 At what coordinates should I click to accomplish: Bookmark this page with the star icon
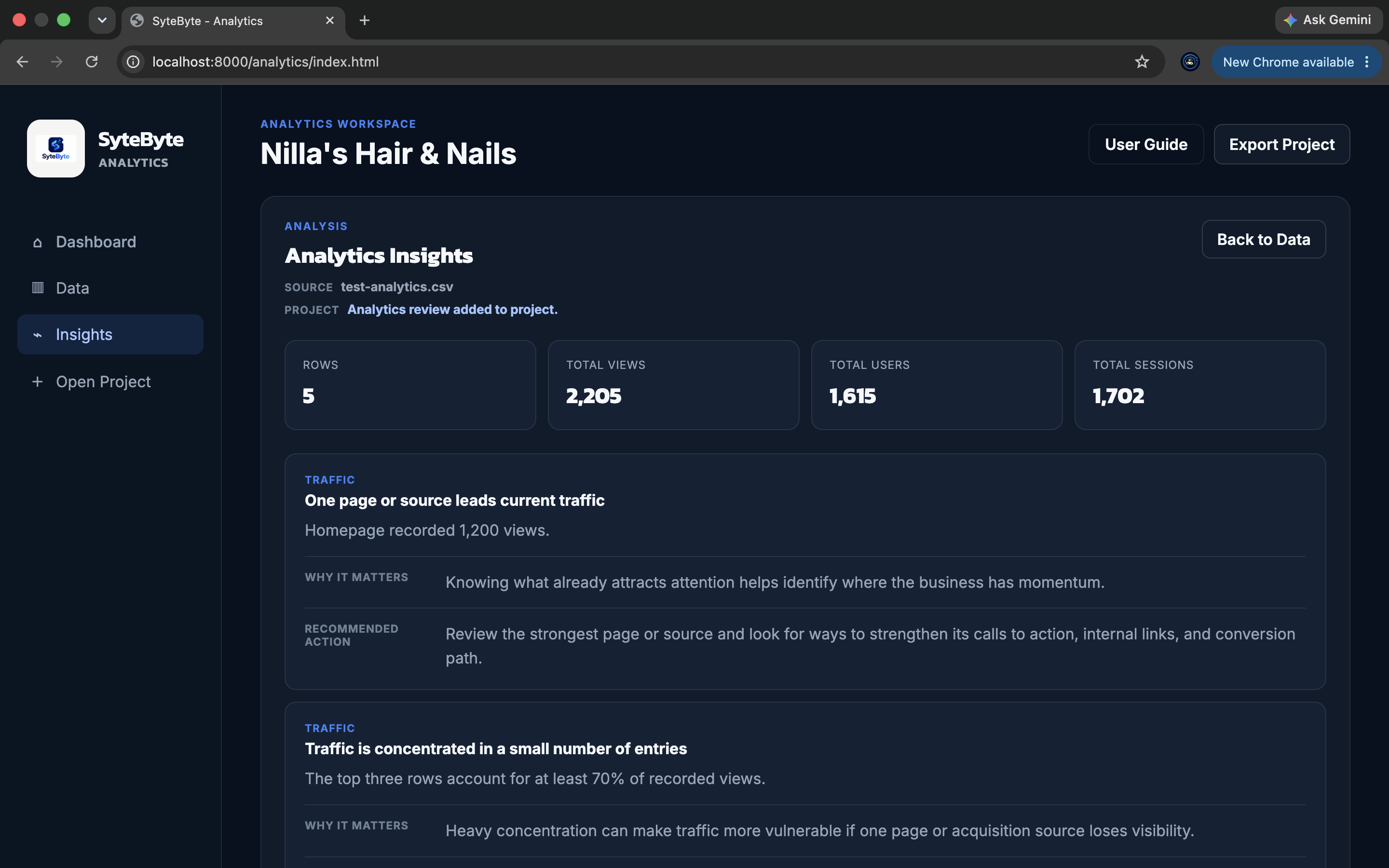coord(1142,61)
